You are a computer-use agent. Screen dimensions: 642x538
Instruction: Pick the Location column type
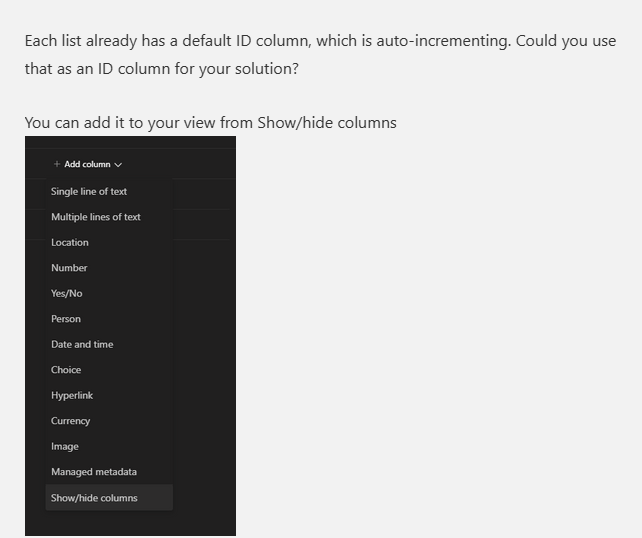70,242
